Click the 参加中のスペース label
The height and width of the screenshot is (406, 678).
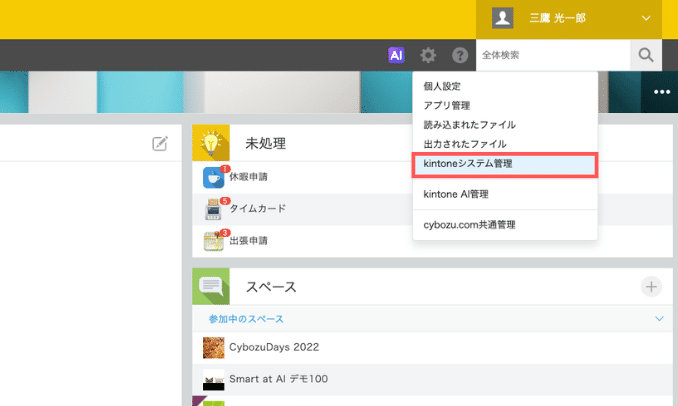246,319
